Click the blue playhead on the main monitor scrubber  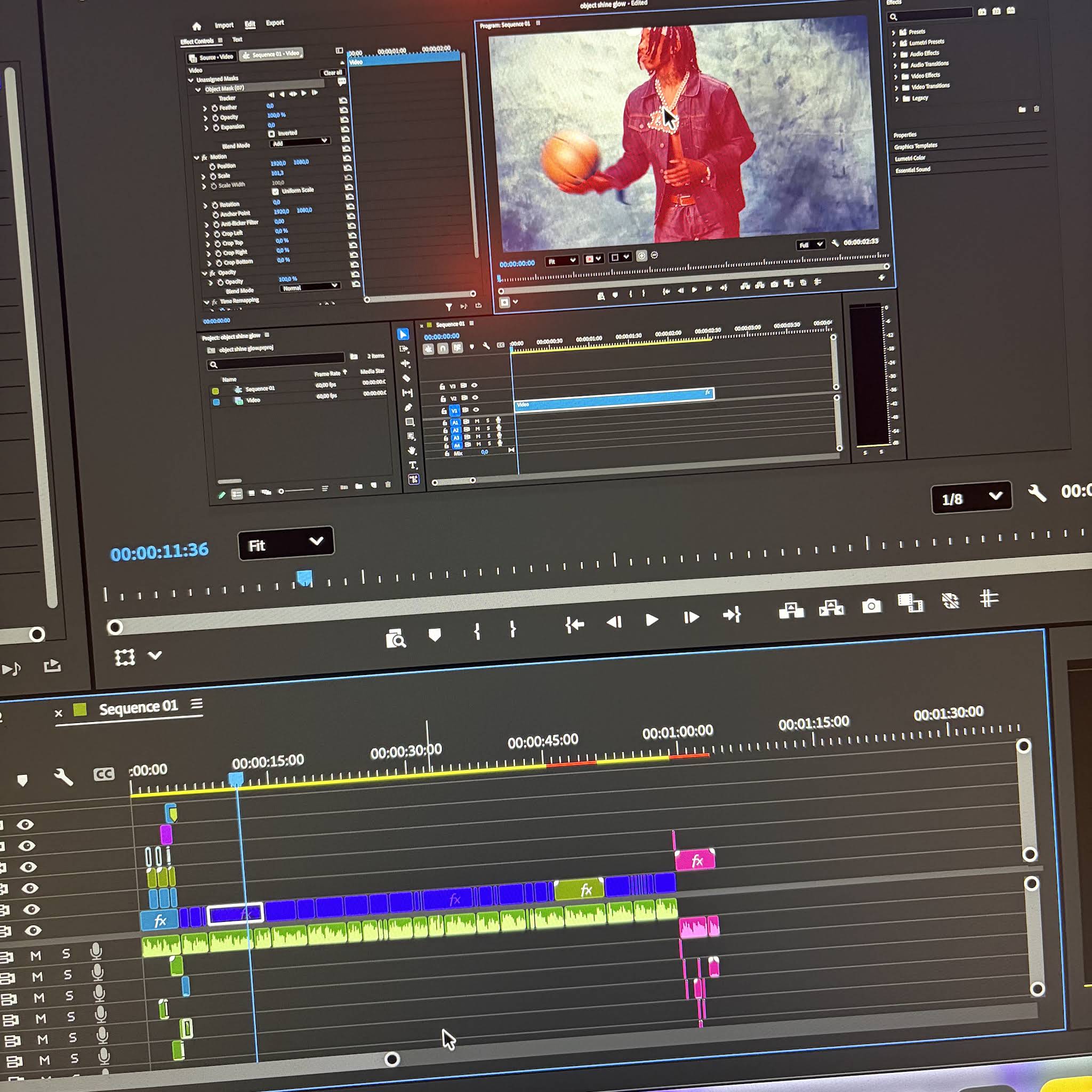click(x=304, y=577)
